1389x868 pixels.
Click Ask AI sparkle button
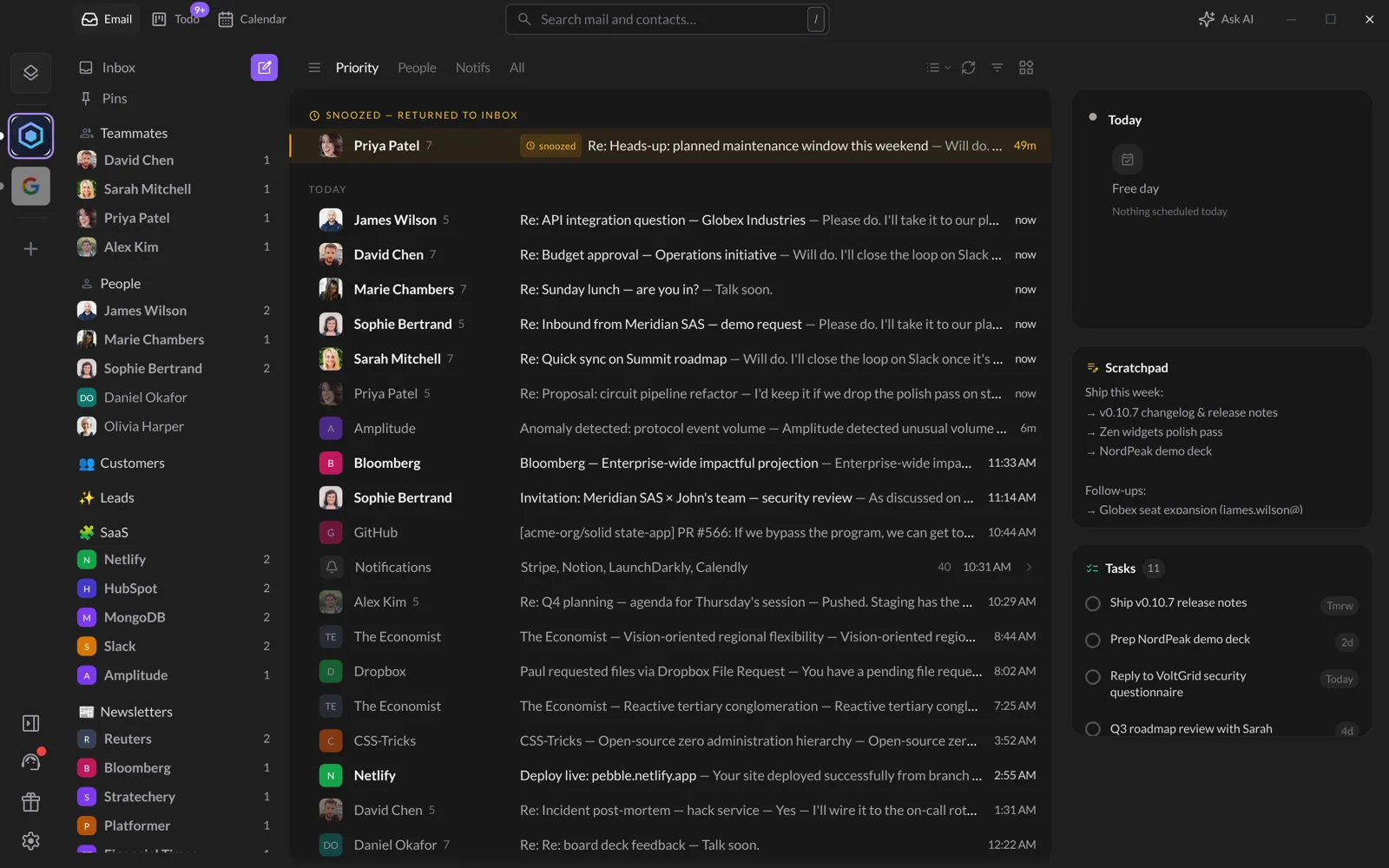(x=1226, y=19)
